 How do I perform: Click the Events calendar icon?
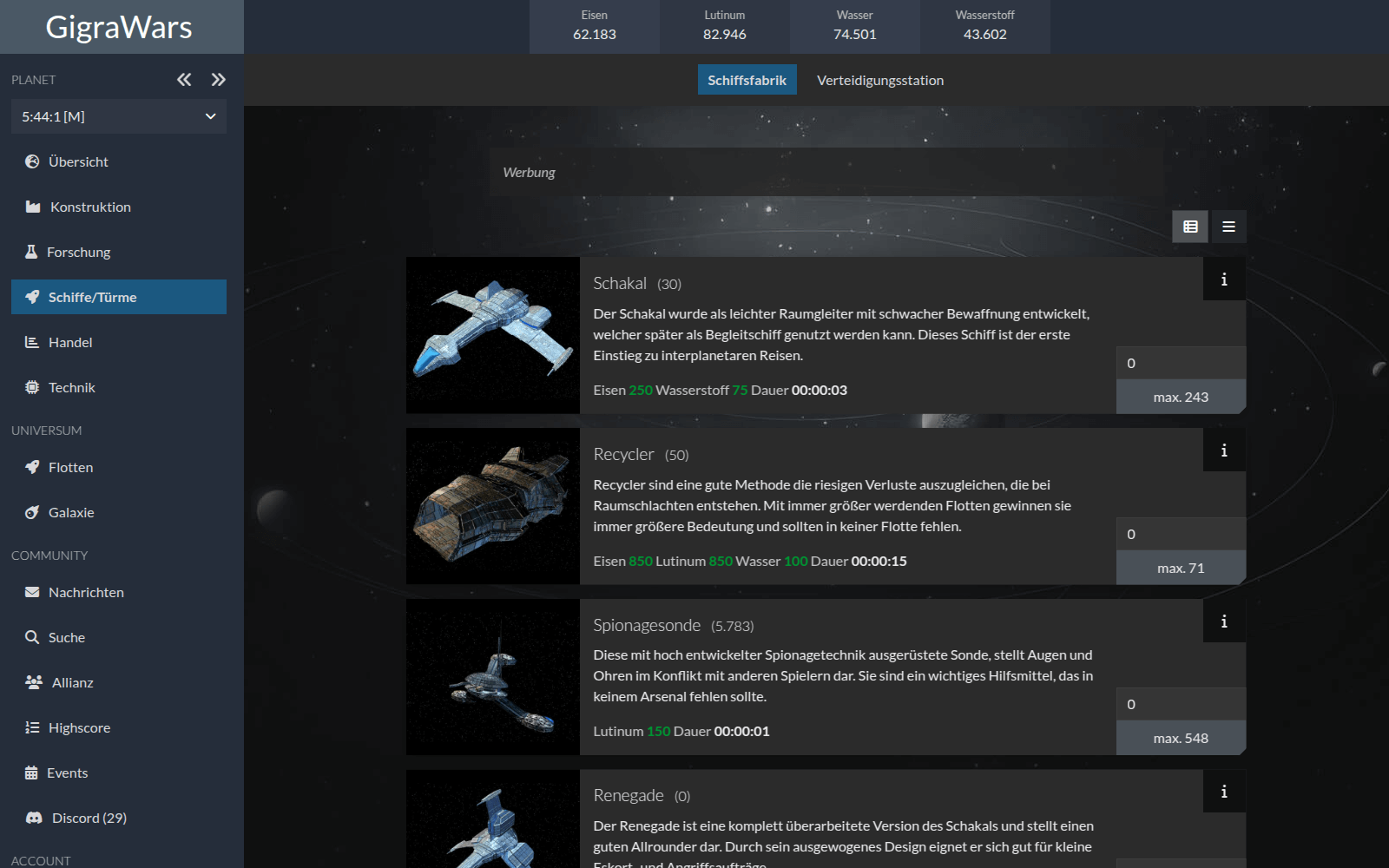[x=31, y=773]
